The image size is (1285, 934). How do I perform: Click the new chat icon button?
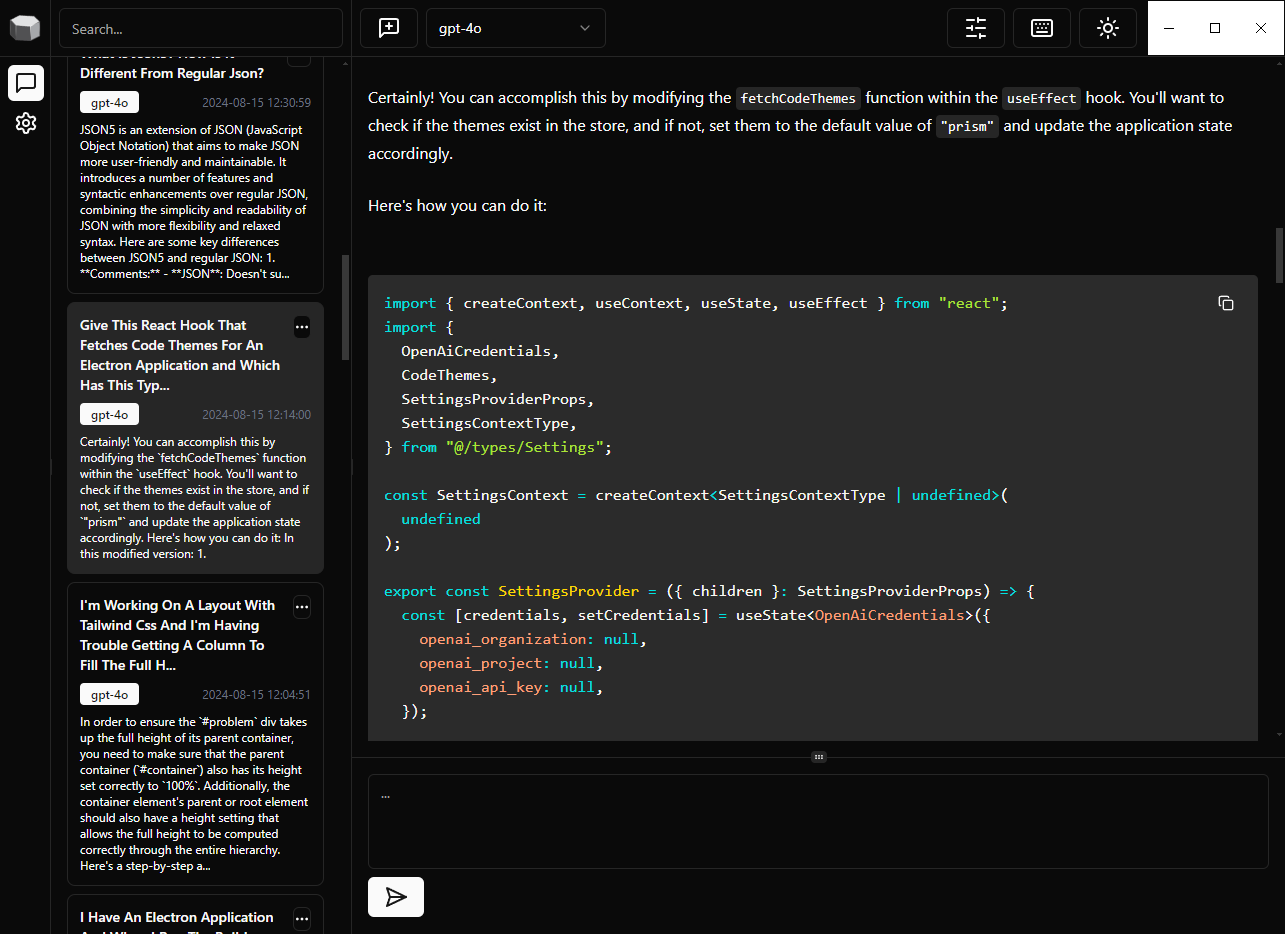point(389,28)
